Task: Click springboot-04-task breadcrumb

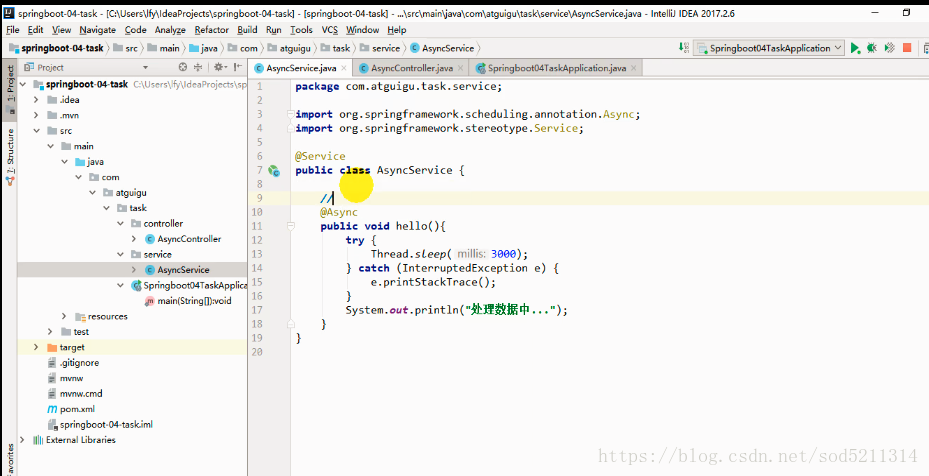Action: click(x=57, y=48)
